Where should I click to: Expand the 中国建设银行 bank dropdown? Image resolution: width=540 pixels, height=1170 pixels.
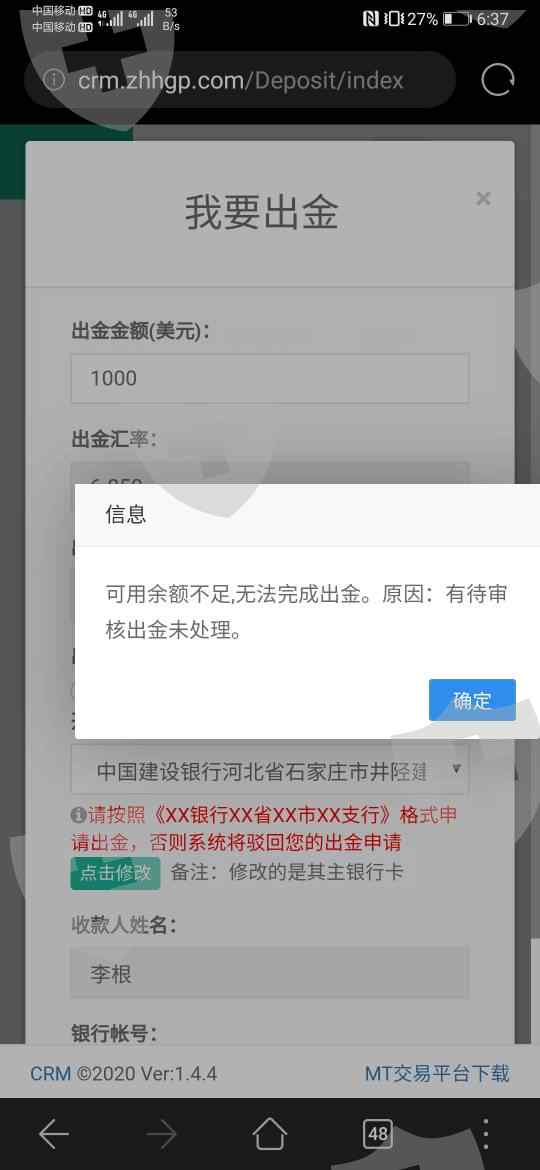tap(270, 771)
